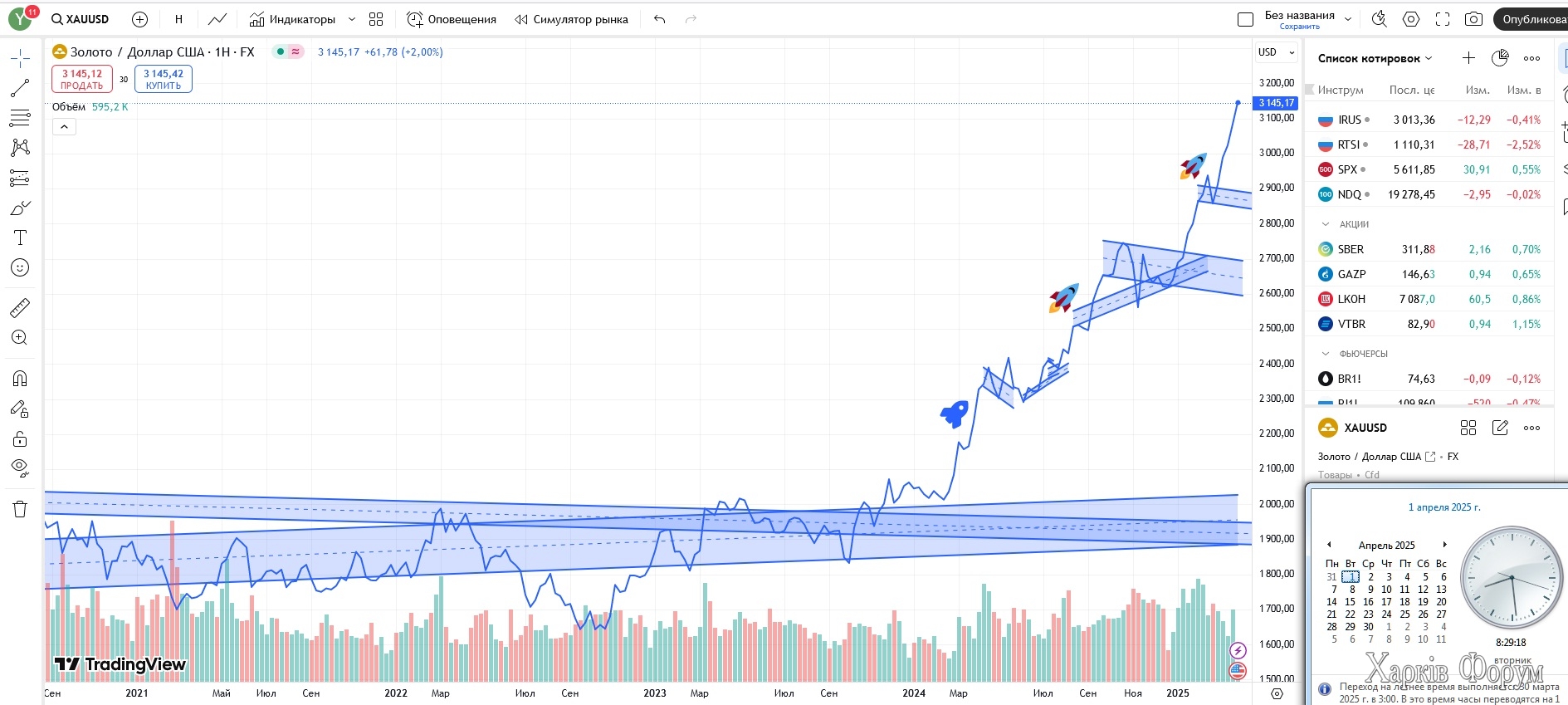Click the Опубликовать button
This screenshot has width=1568, height=705.
pos(1531,19)
